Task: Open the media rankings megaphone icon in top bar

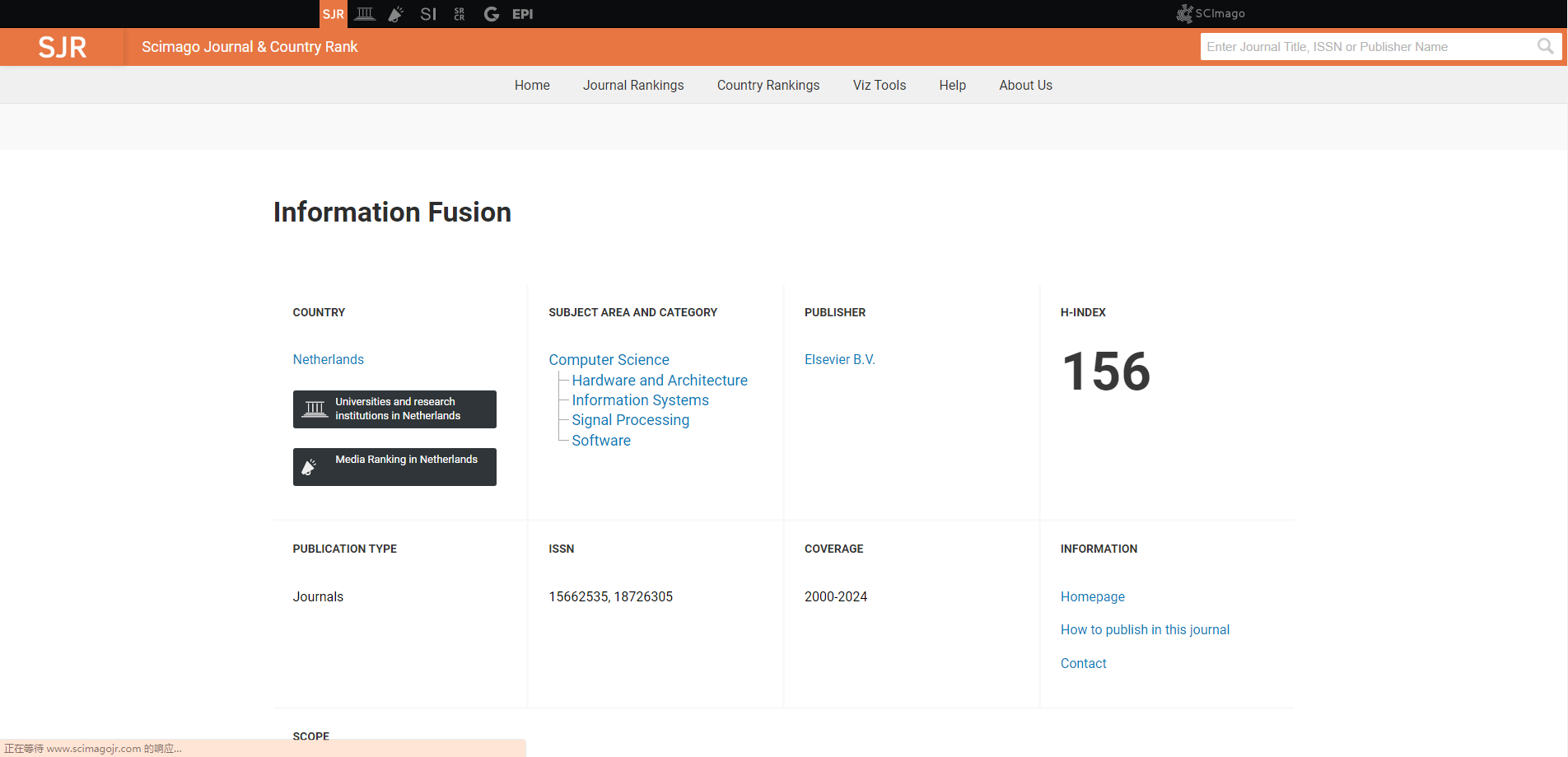Action: click(x=396, y=14)
